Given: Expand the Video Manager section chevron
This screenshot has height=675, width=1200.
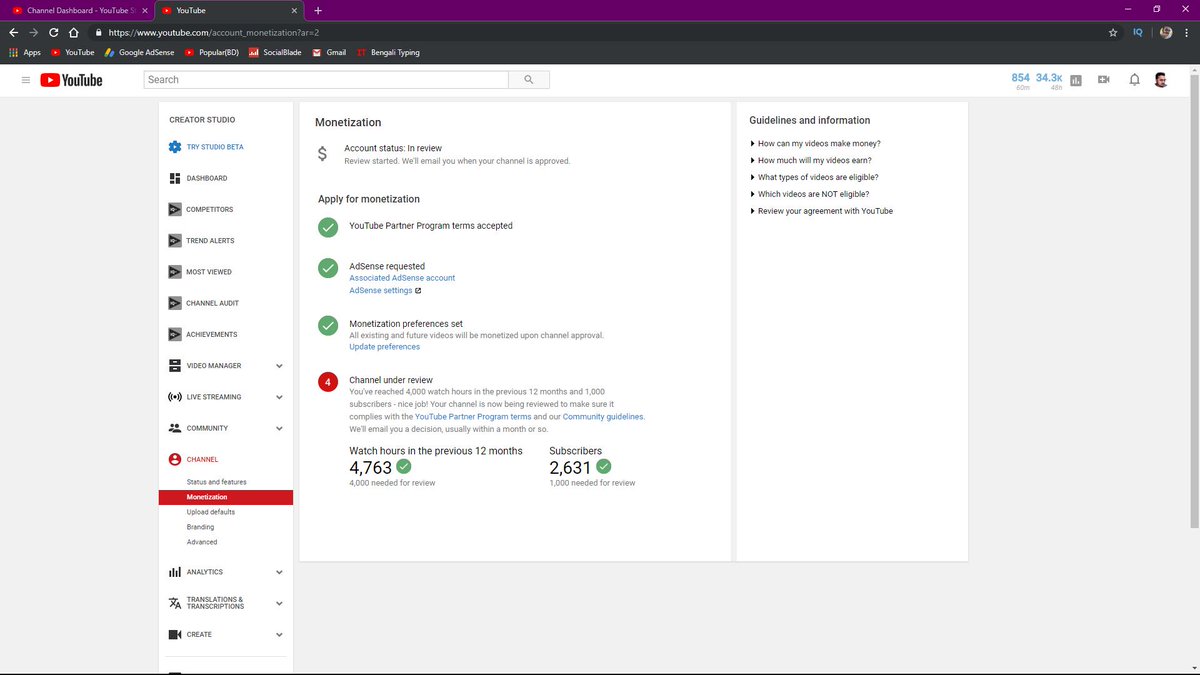Looking at the screenshot, I should (x=279, y=366).
